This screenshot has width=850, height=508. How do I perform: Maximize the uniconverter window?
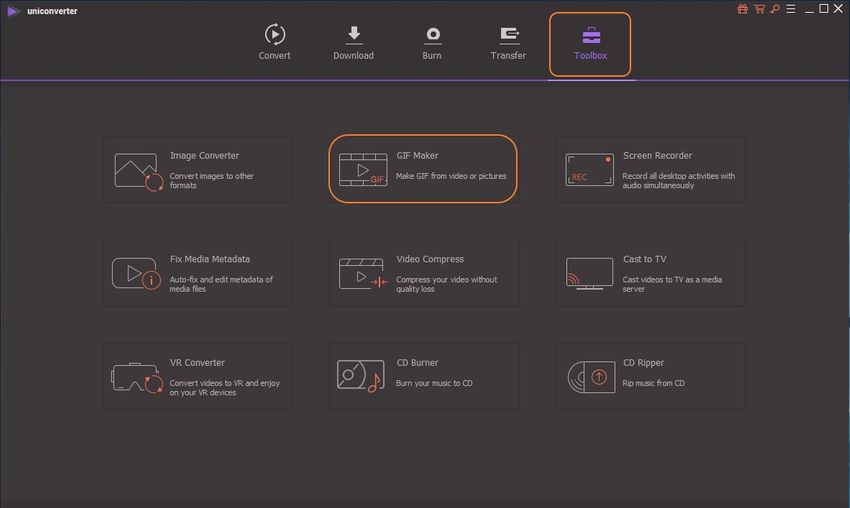click(824, 9)
